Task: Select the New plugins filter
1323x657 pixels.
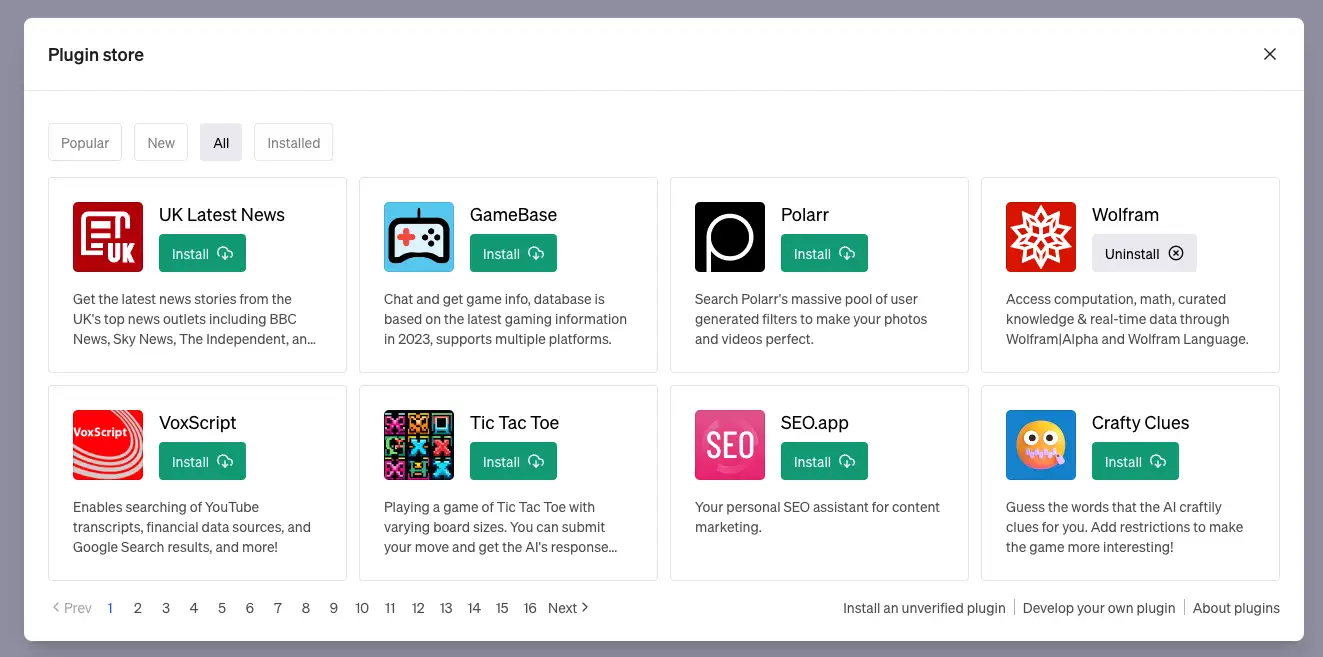Action: pos(160,142)
